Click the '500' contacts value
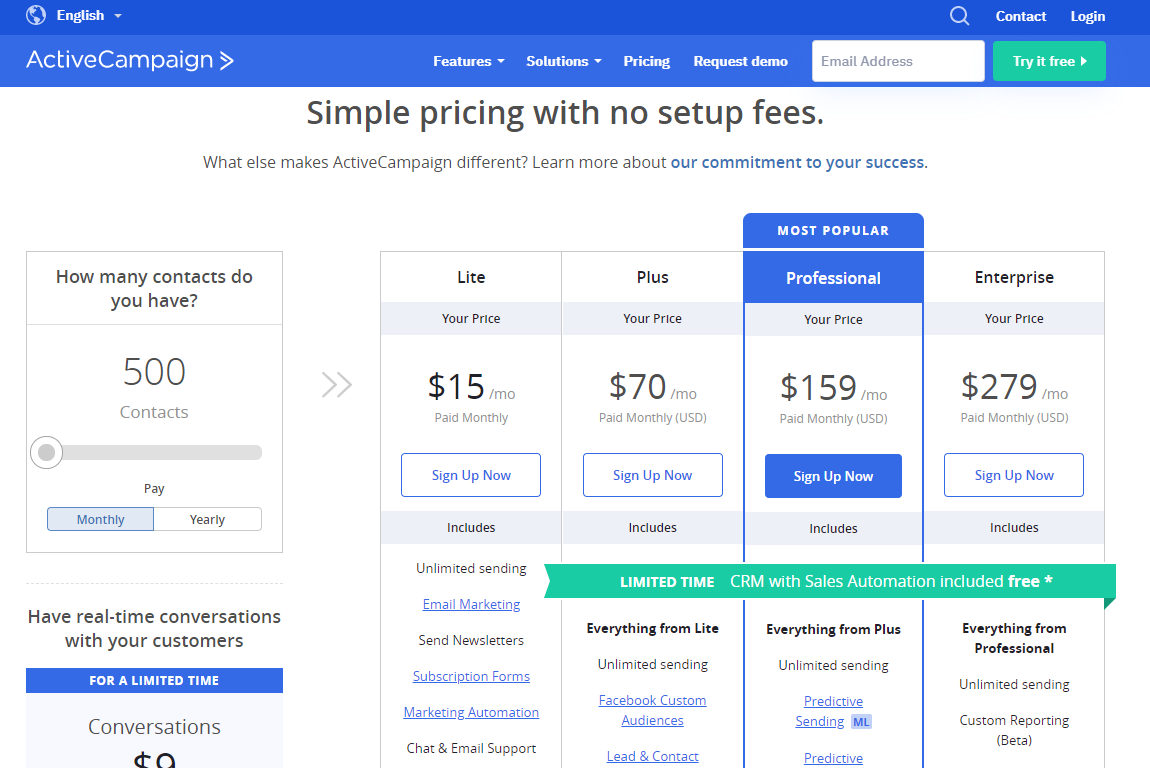 pos(154,371)
